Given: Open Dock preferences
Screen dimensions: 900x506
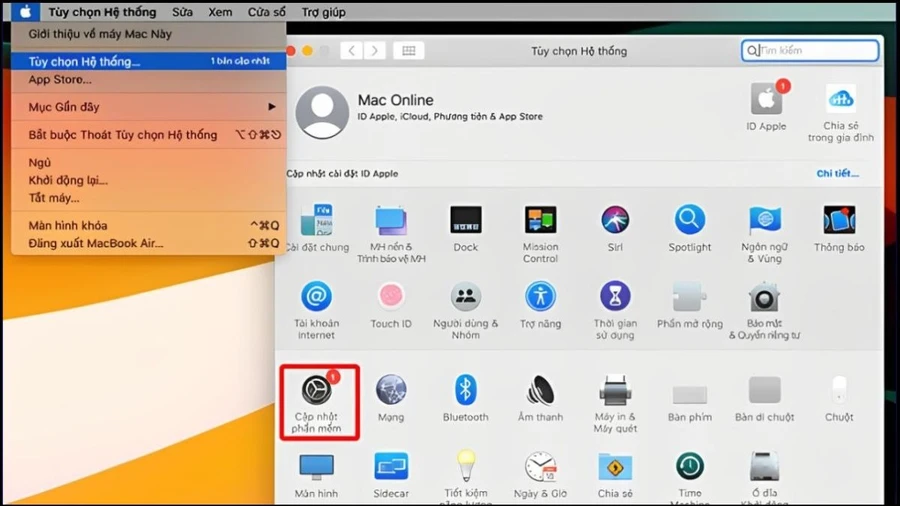Looking at the screenshot, I should [465, 228].
